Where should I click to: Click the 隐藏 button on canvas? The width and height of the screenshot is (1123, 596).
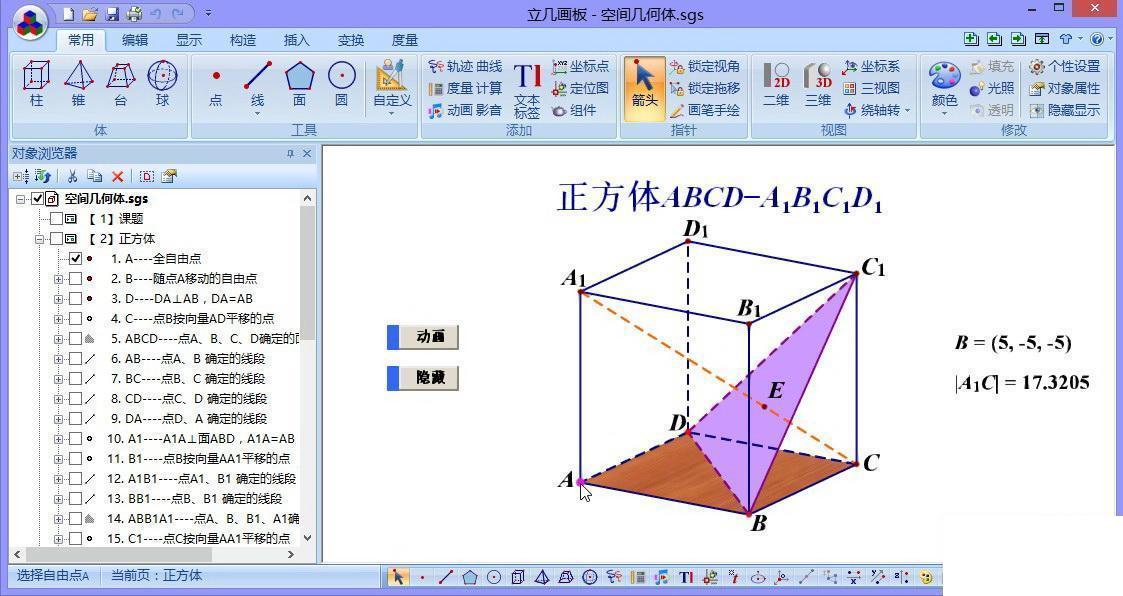point(423,378)
